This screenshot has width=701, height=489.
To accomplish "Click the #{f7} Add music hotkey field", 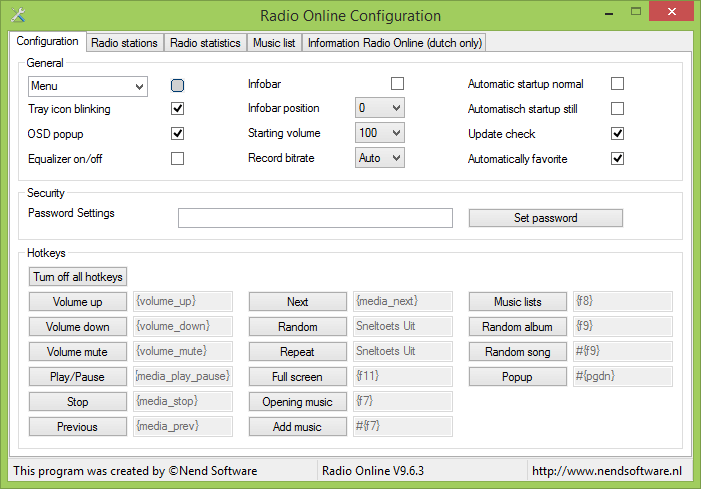I will (x=403, y=426).
